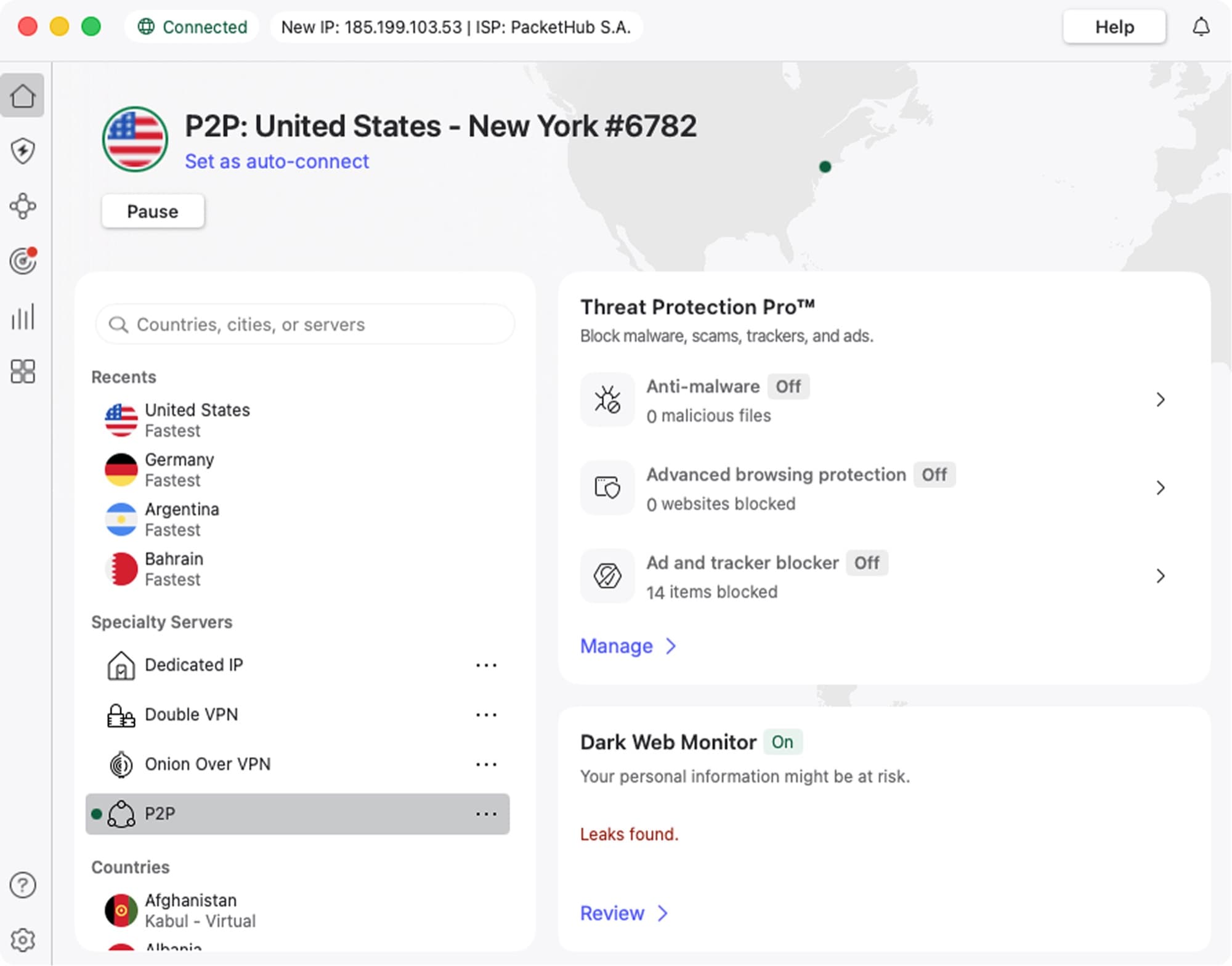Click the Ad and tracker blocker icon
The width and height of the screenshot is (1232, 966).
tap(607, 575)
